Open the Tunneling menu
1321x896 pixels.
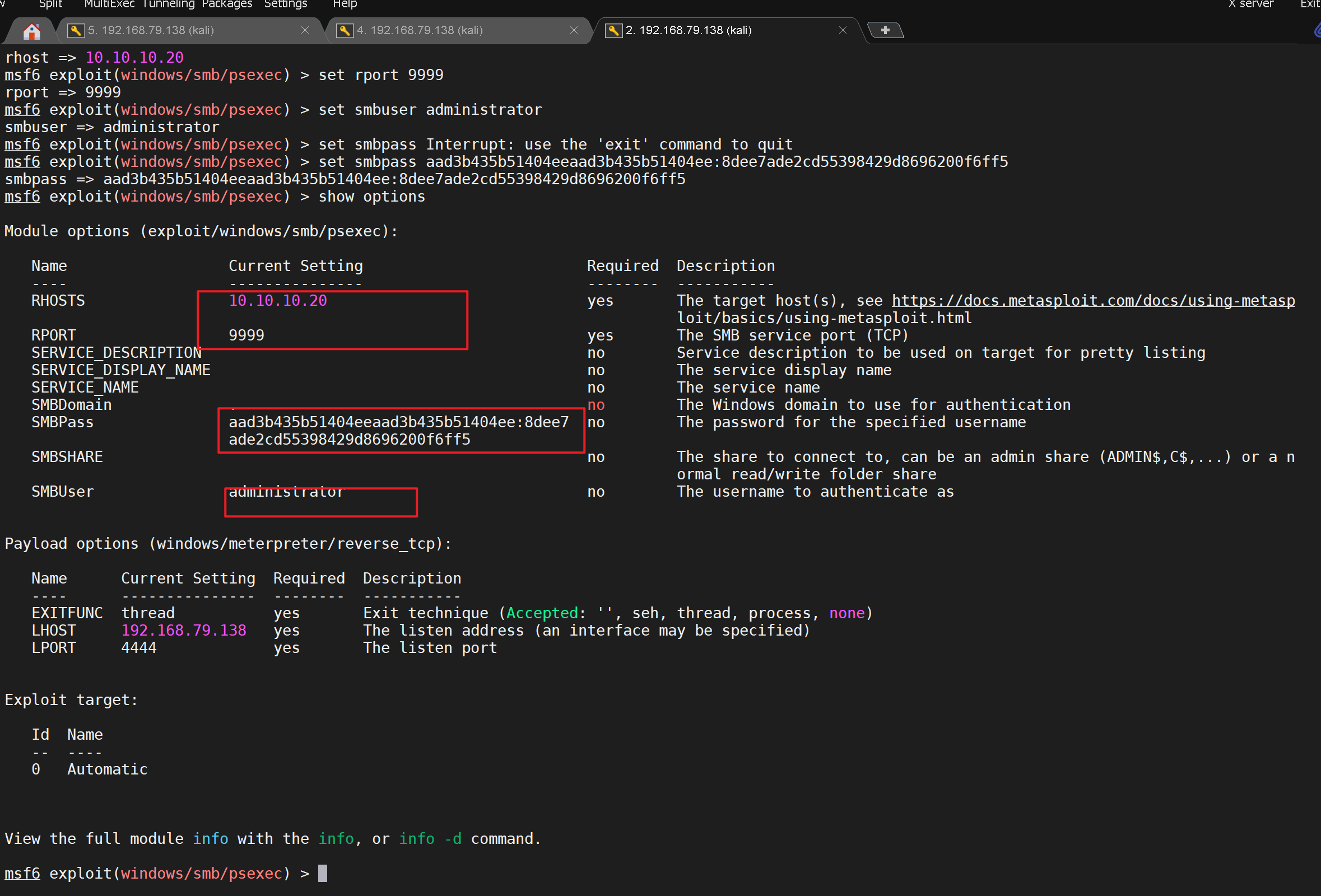pyautogui.click(x=169, y=4)
